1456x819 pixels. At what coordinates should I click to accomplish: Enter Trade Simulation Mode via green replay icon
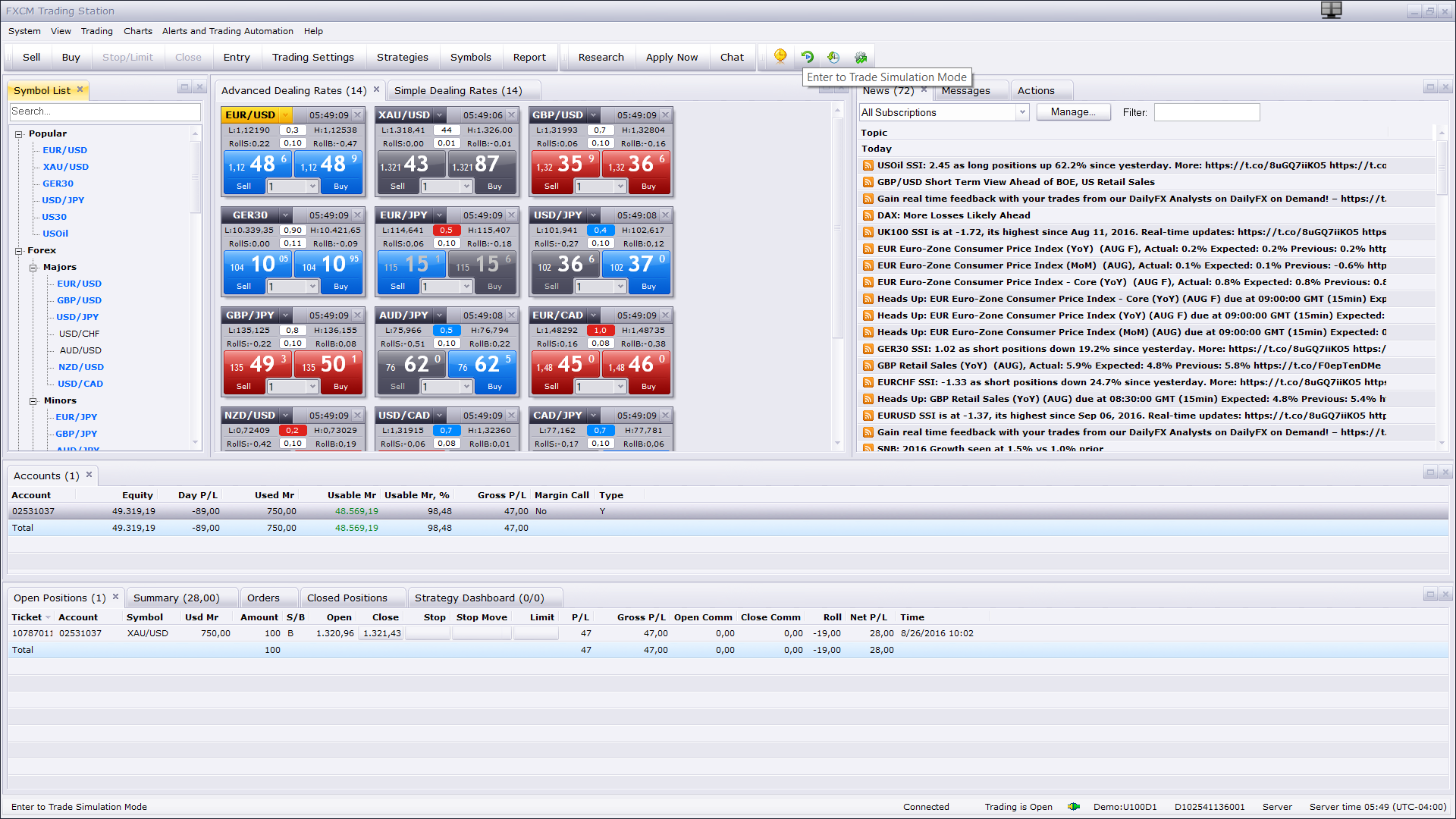click(807, 56)
